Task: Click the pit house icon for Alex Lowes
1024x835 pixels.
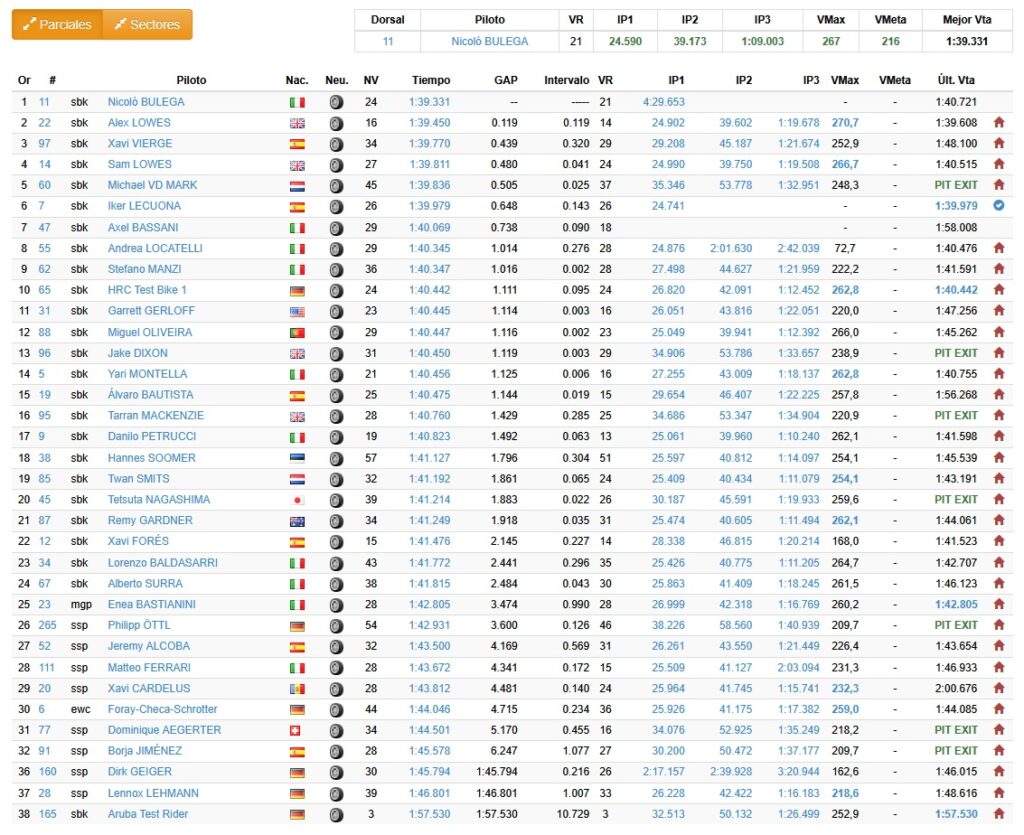Action: tap(998, 123)
